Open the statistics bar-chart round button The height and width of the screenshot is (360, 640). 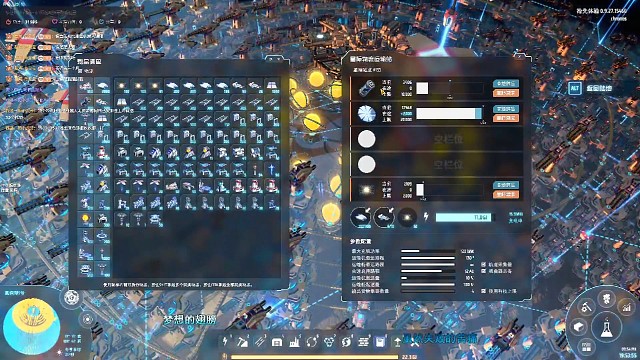626,307
